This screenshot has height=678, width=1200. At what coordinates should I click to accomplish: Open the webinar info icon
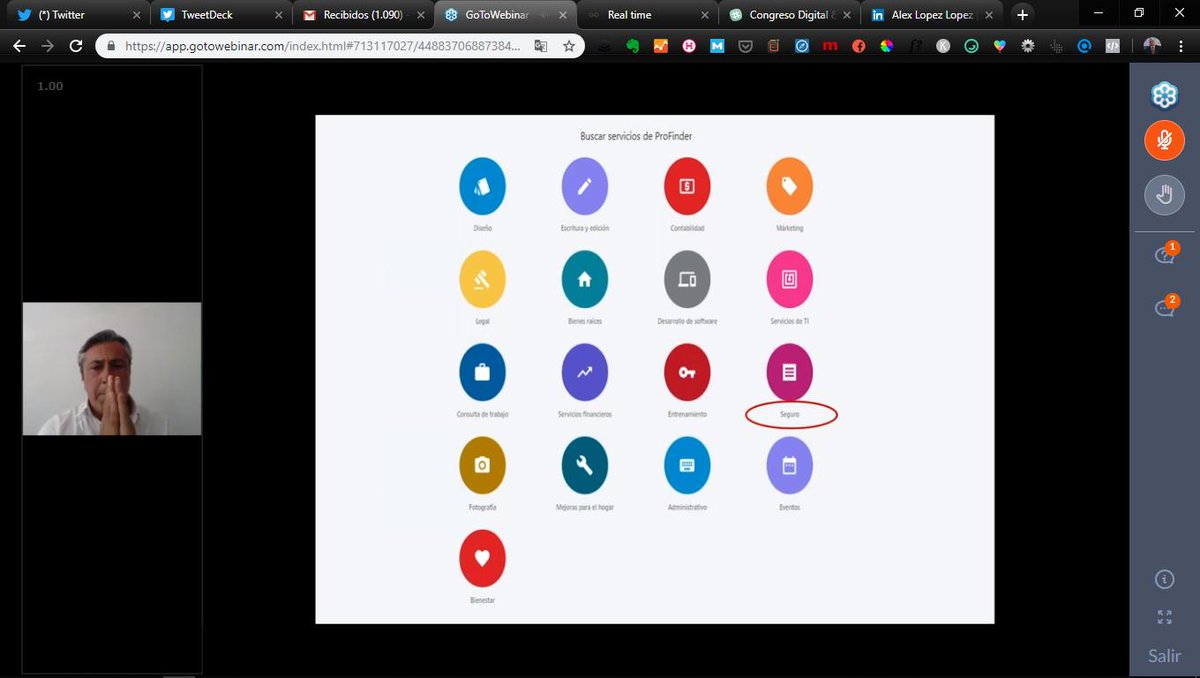[1164, 579]
